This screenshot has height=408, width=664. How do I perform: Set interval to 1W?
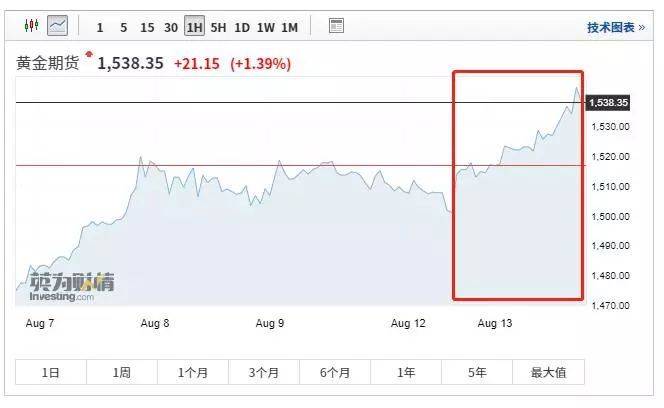266,27
